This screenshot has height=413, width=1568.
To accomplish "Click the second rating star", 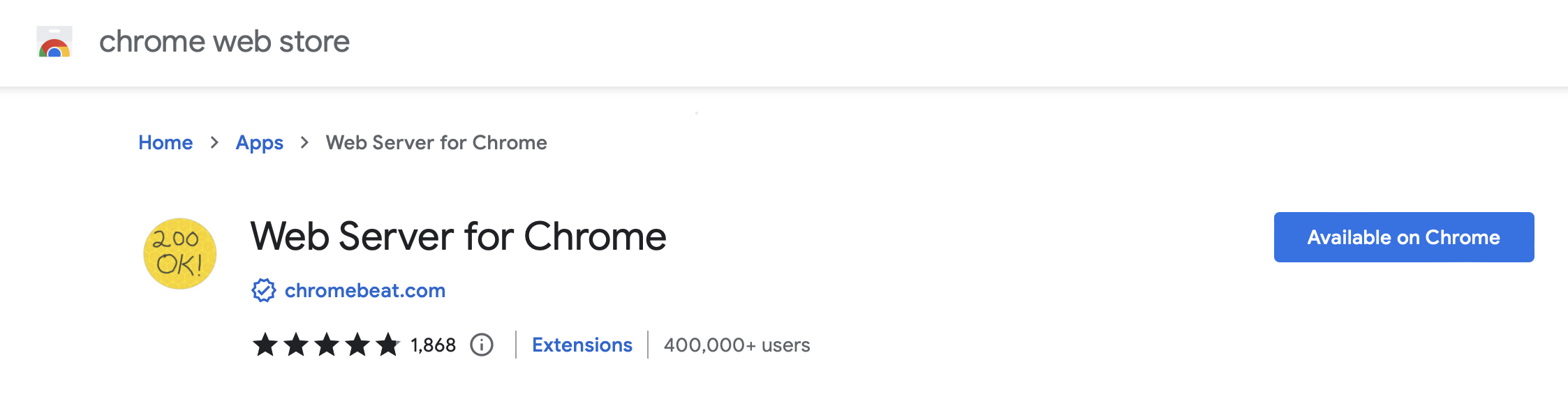I will (296, 345).
